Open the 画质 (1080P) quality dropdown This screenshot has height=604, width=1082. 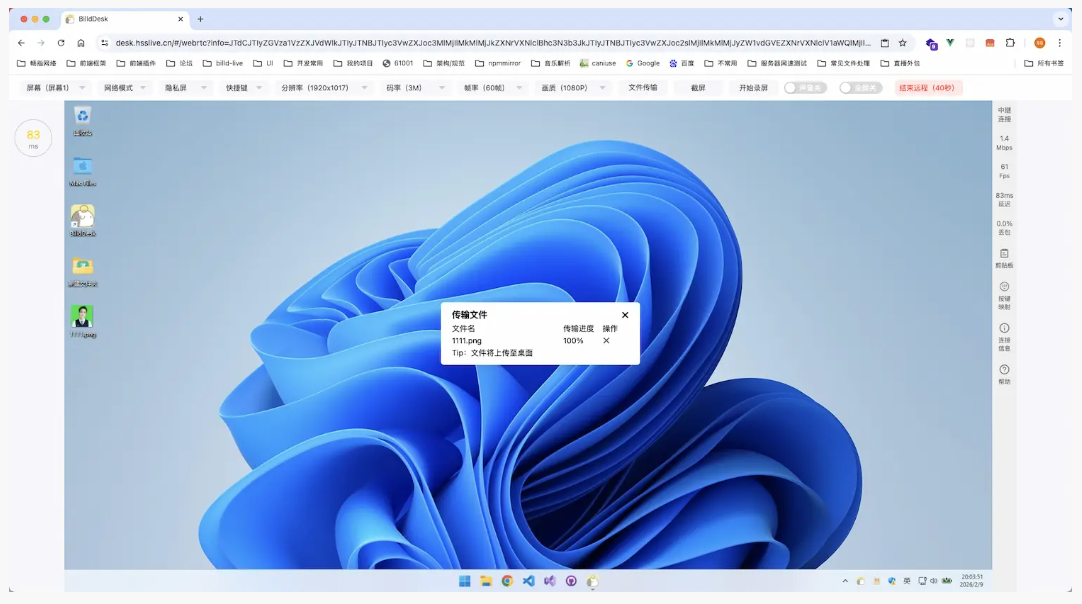(x=571, y=88)
